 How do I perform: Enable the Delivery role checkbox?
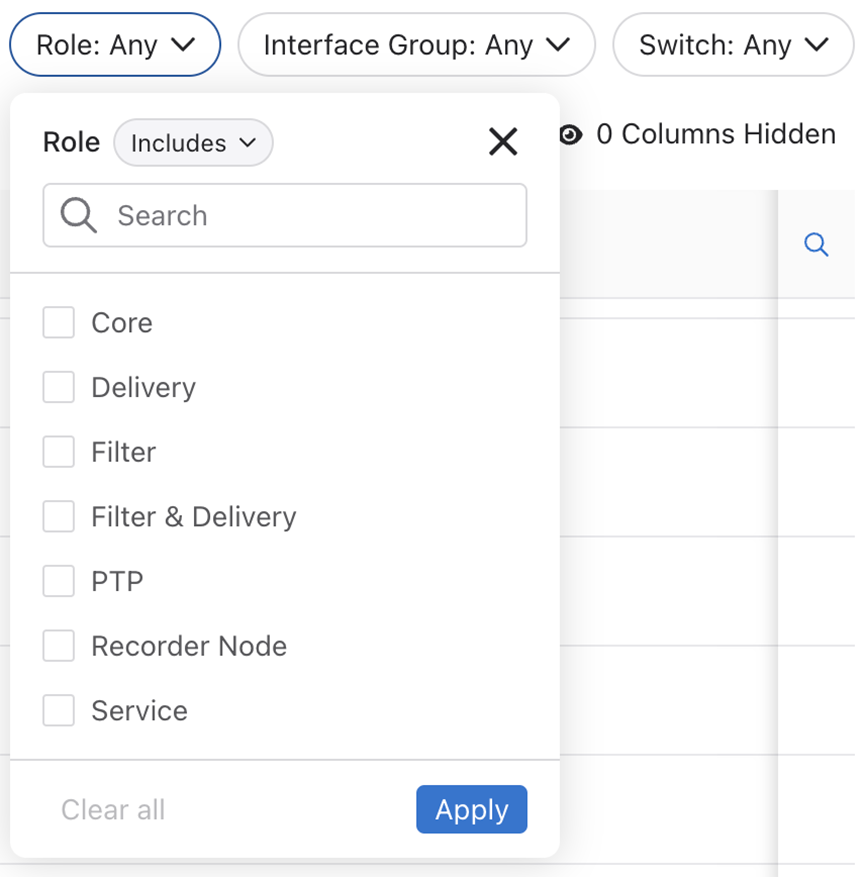[x=59, y=388]
